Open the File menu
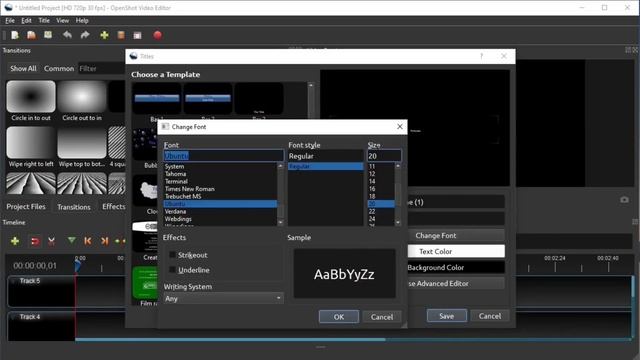The height and width of the screenshot is (360, 640). [x=10, y=20]
